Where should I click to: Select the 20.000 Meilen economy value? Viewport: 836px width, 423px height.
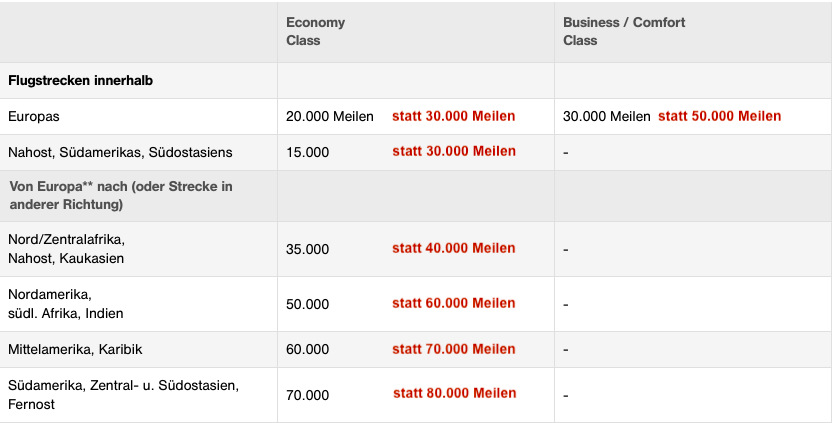(329, 116)
